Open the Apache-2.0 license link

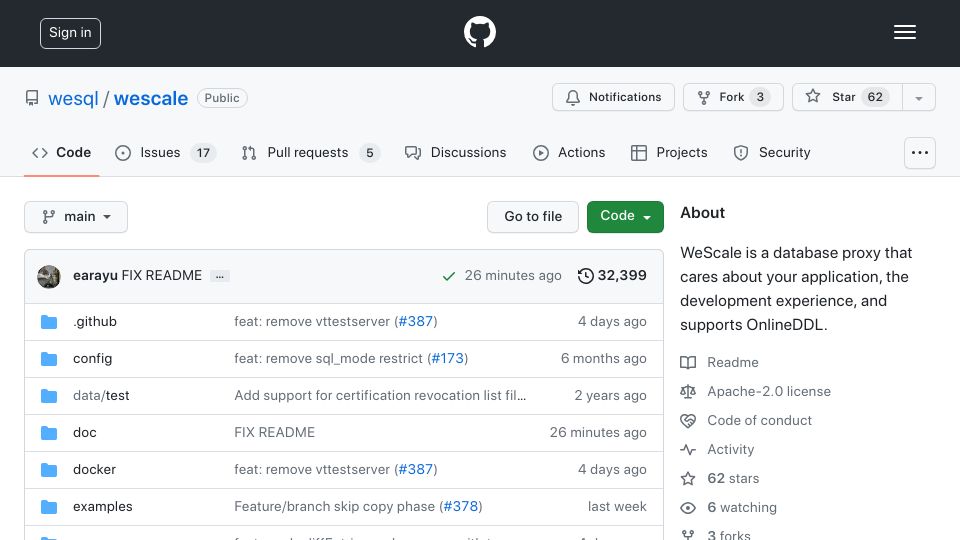point(769,391)
